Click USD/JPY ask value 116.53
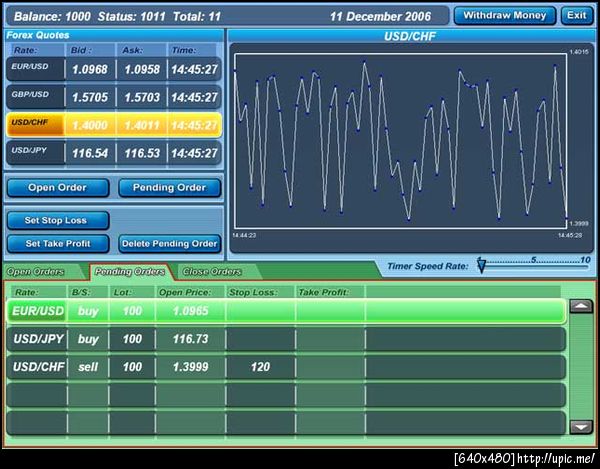600x469 pixels. 142,153
